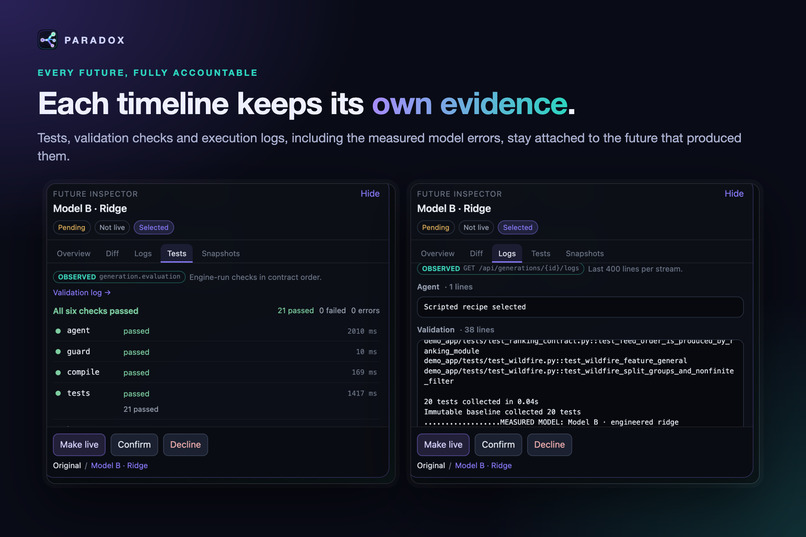Click Selected badge in right inspector
This screenshot has height=537, width=806.
click(518, 227)
